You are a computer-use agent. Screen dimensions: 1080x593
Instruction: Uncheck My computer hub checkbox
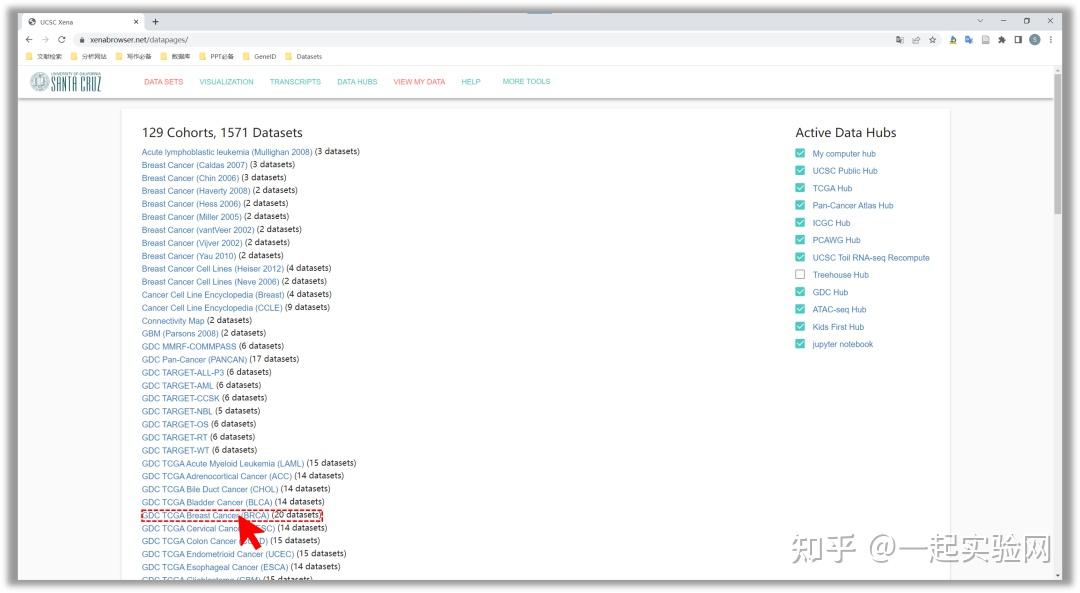(800, 153)
